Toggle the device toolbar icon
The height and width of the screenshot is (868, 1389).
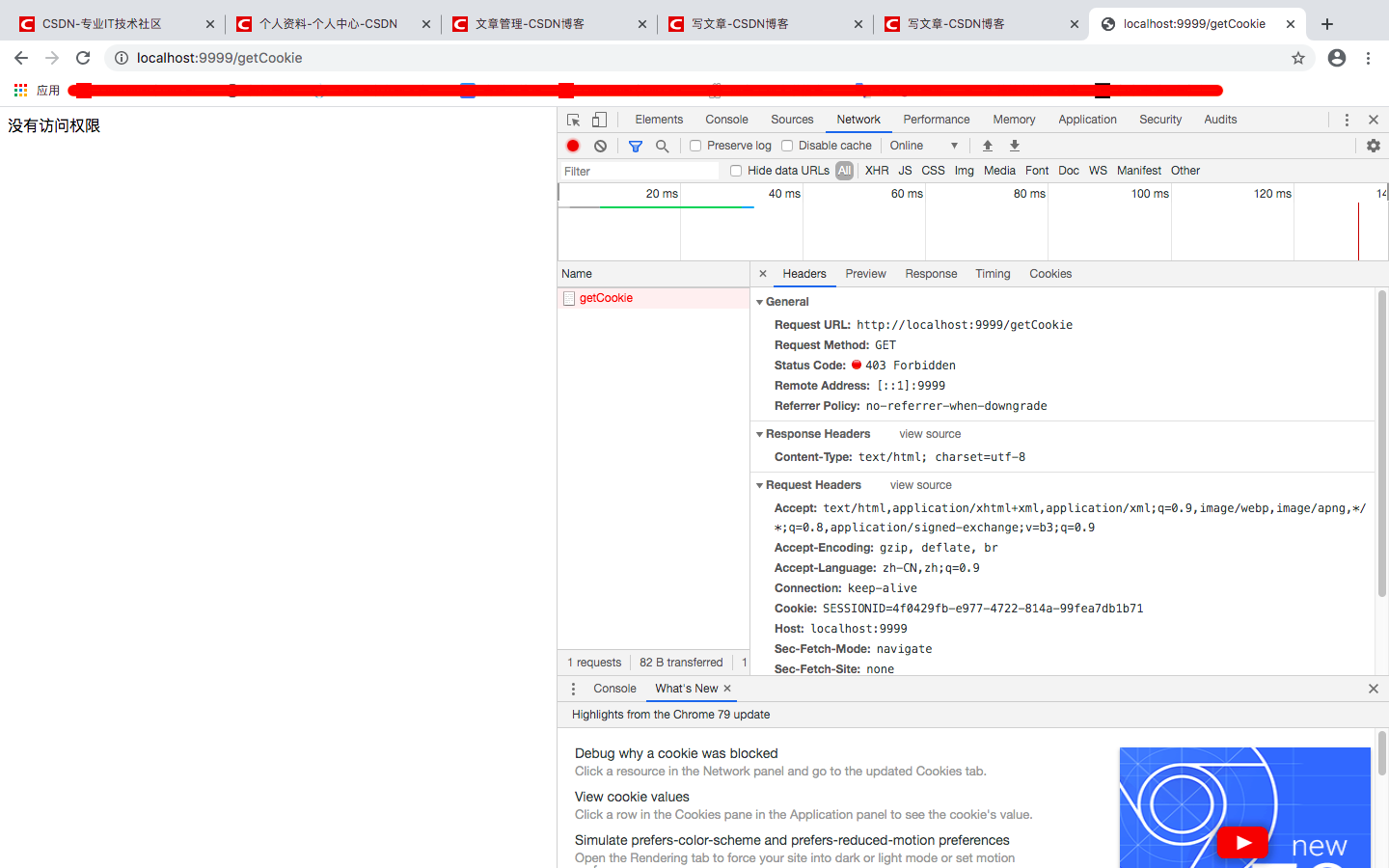click(x=599, y=120)
